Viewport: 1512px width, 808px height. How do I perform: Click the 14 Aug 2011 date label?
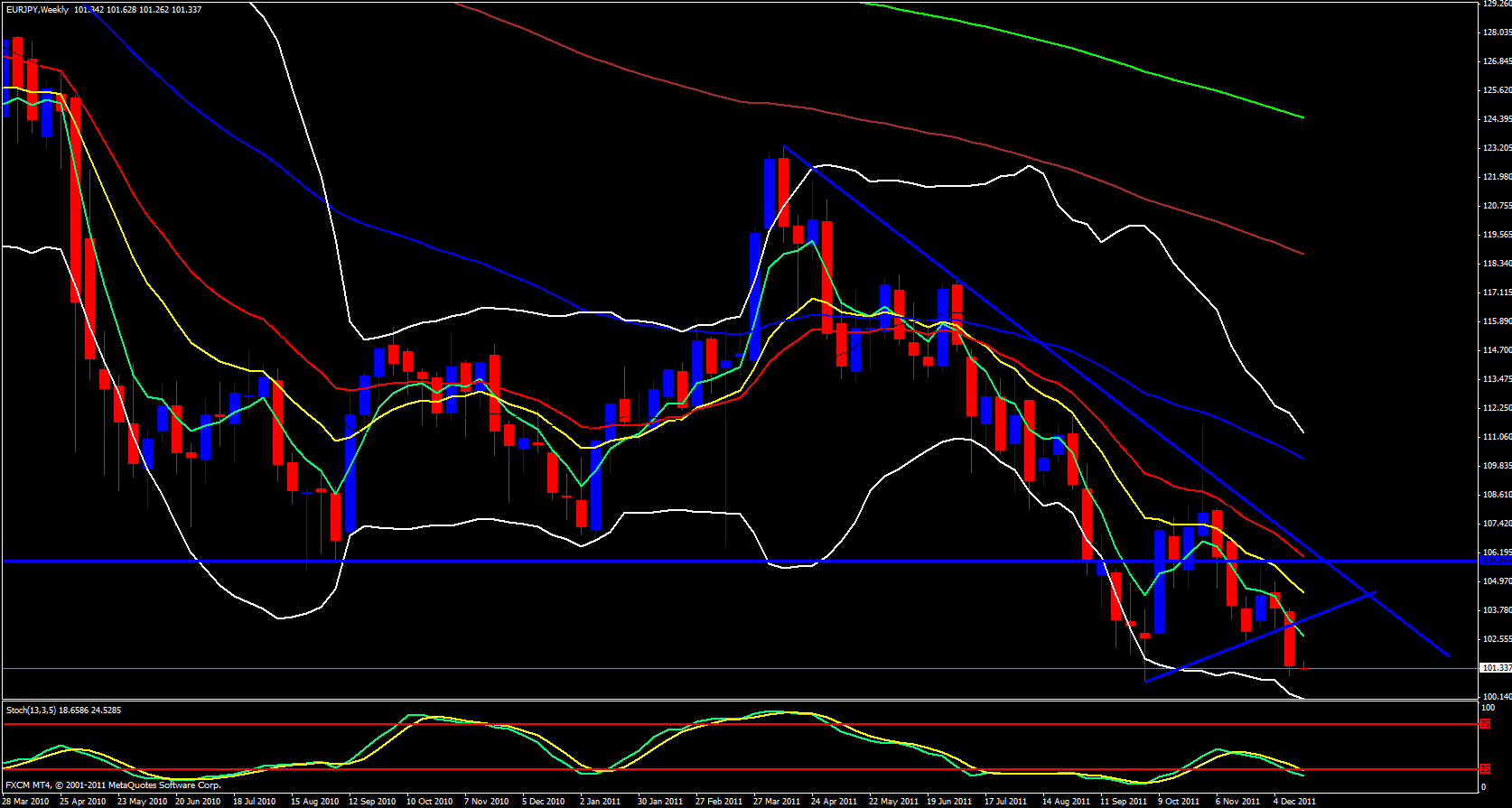tap(1066, 802)
